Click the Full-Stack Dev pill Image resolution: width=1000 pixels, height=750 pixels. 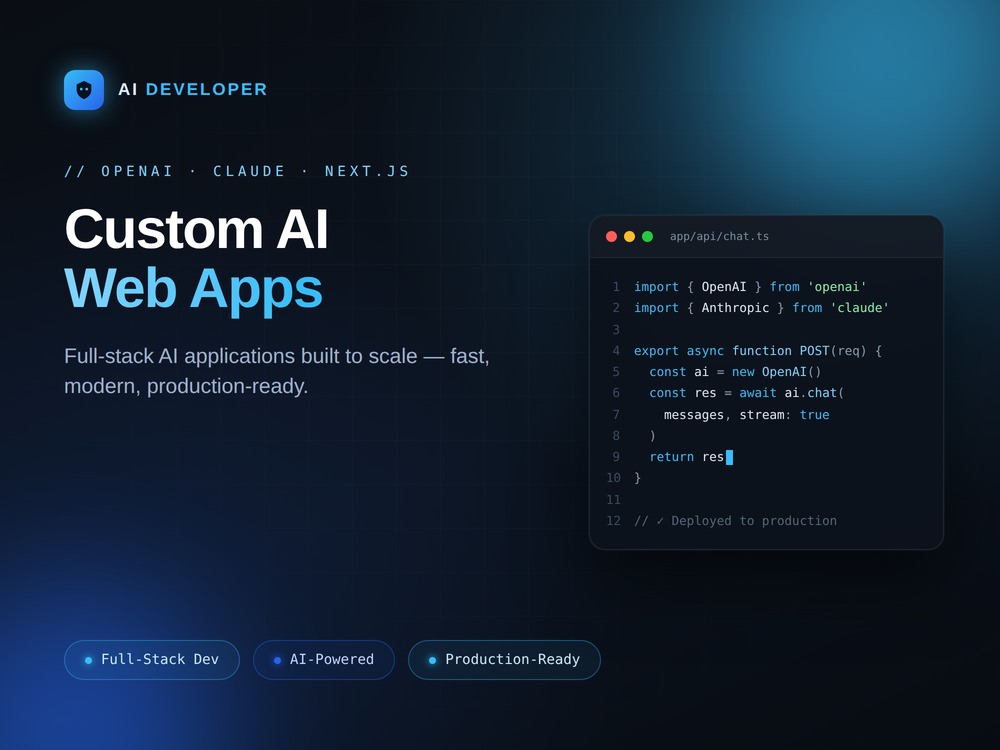[x=152, y=659]
